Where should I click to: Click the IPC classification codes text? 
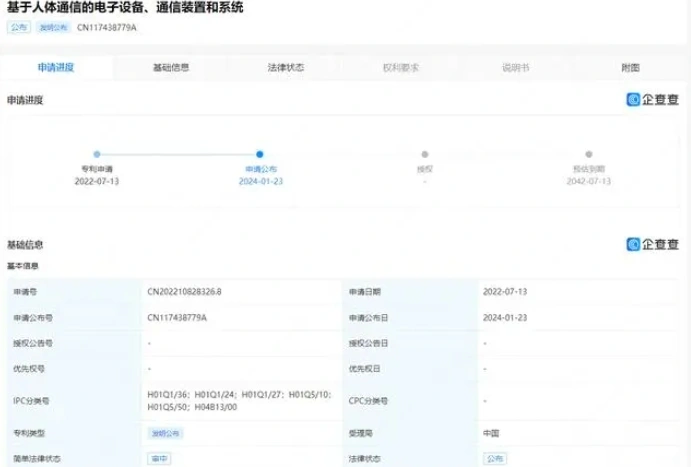(230, 401)
